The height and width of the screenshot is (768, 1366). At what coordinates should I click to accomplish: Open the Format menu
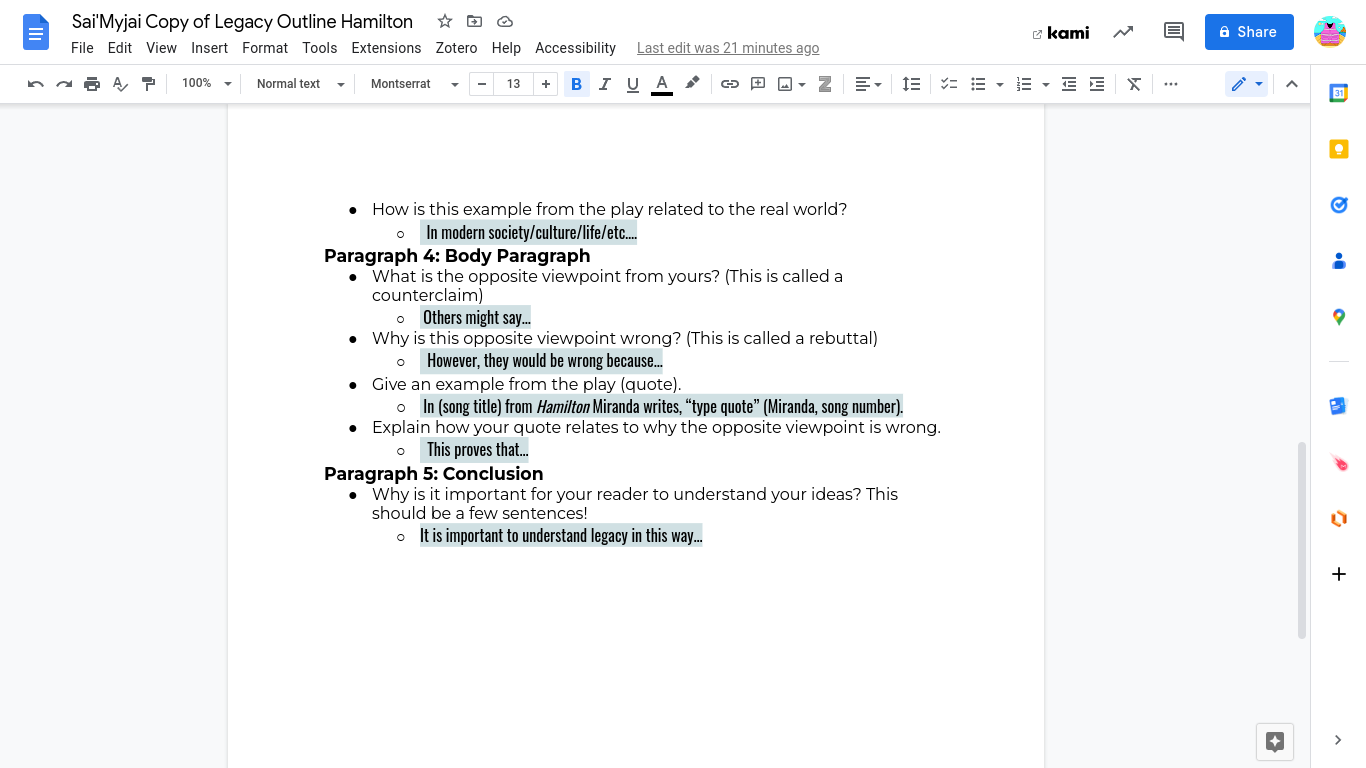click(x=265, y=48)
